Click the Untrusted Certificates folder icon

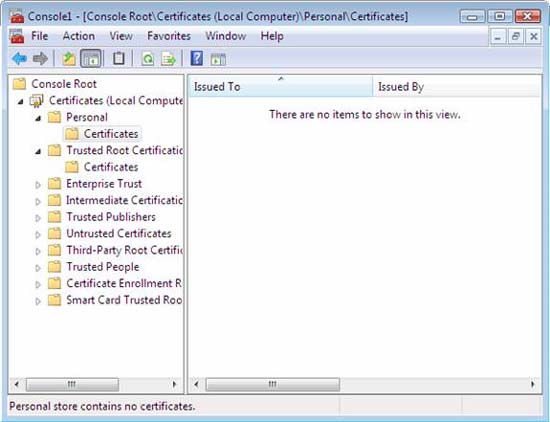(54, 233)
